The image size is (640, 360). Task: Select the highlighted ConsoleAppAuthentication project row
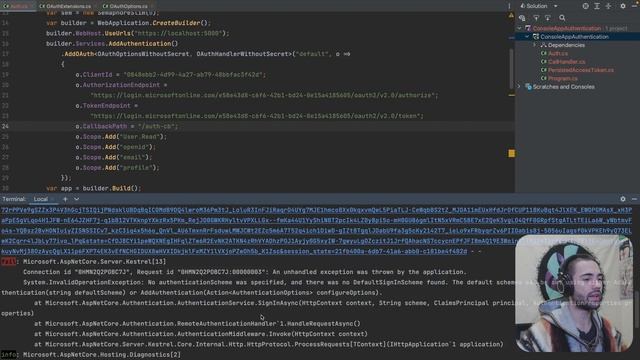pos(578,37)
